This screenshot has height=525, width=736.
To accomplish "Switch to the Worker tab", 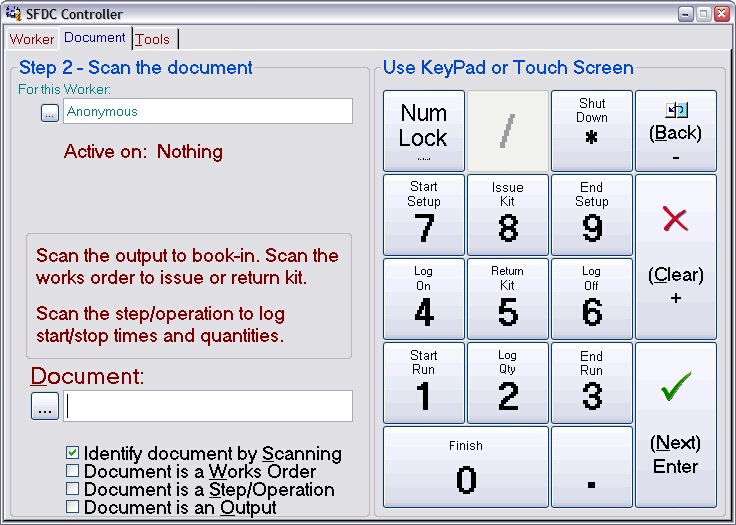I will 31,39.
